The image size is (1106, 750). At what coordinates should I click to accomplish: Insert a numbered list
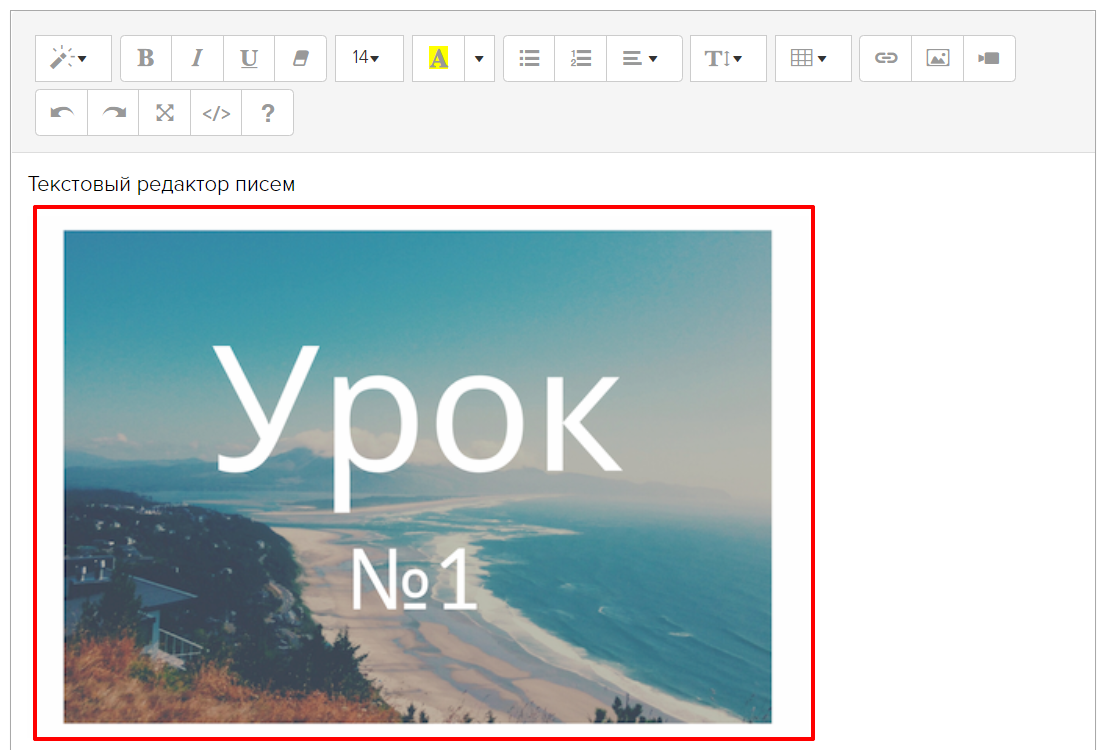[x=581, y=59]
